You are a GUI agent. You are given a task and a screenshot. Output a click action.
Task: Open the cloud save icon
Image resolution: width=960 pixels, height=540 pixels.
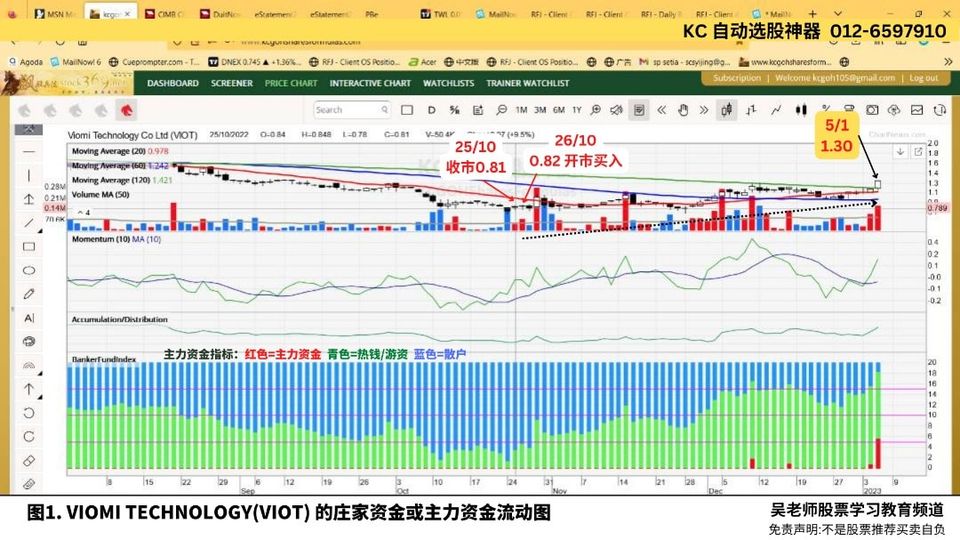click(x=894, y=110)
